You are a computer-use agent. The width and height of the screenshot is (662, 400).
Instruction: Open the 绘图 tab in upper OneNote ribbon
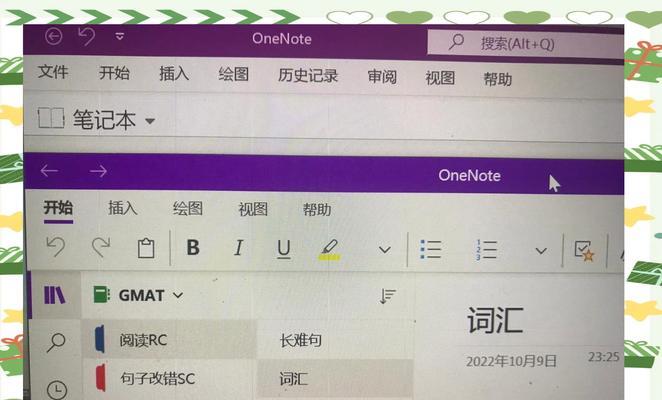[x=233, y=74]
